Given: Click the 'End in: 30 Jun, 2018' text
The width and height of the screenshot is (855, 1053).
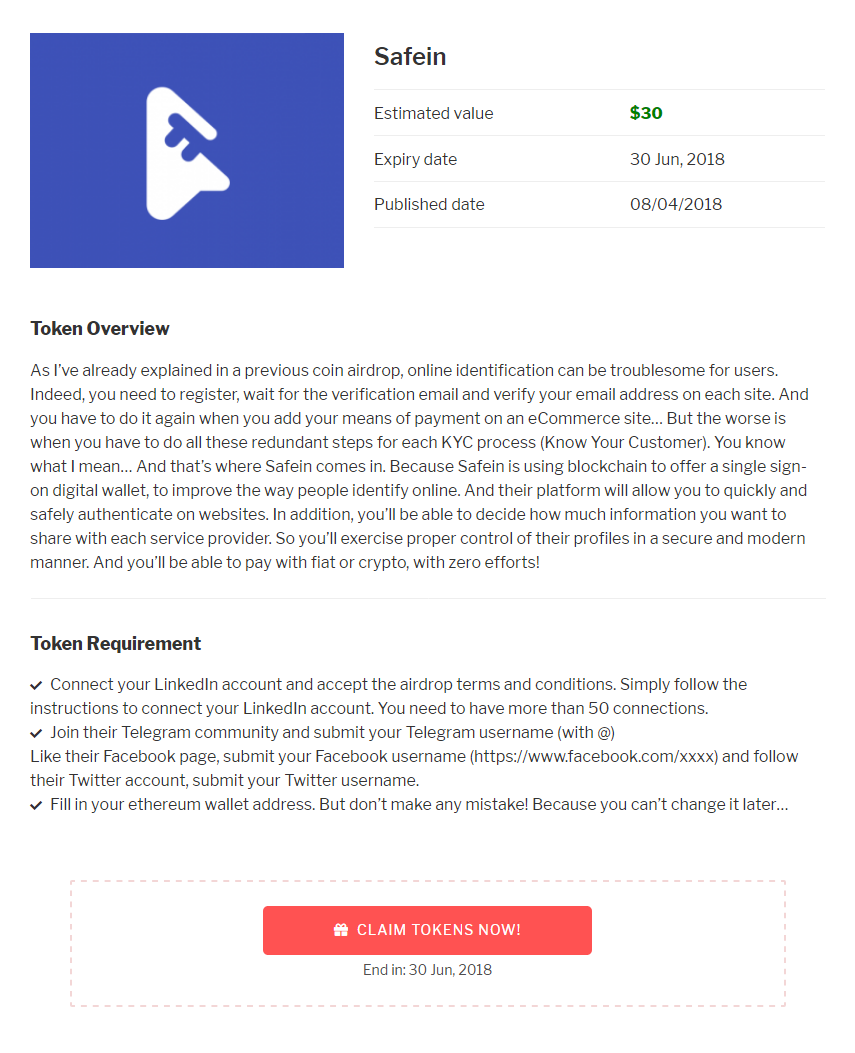Looking at the screenshot, I should [427, 970].
